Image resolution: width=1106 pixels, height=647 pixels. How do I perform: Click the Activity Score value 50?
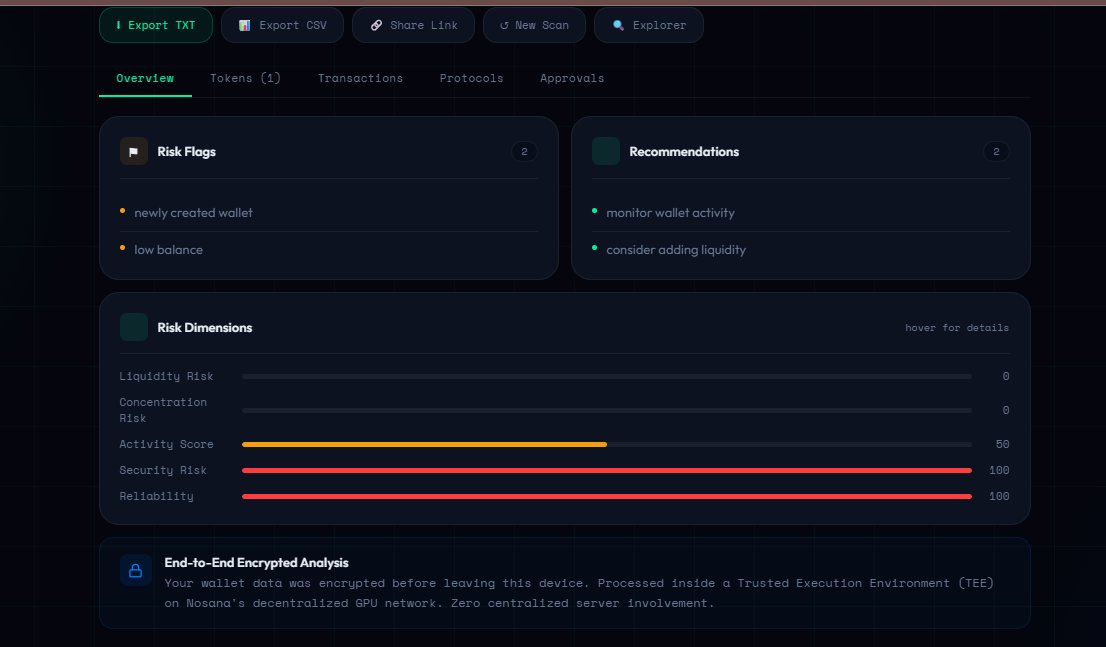click(x=1002, y=445)
